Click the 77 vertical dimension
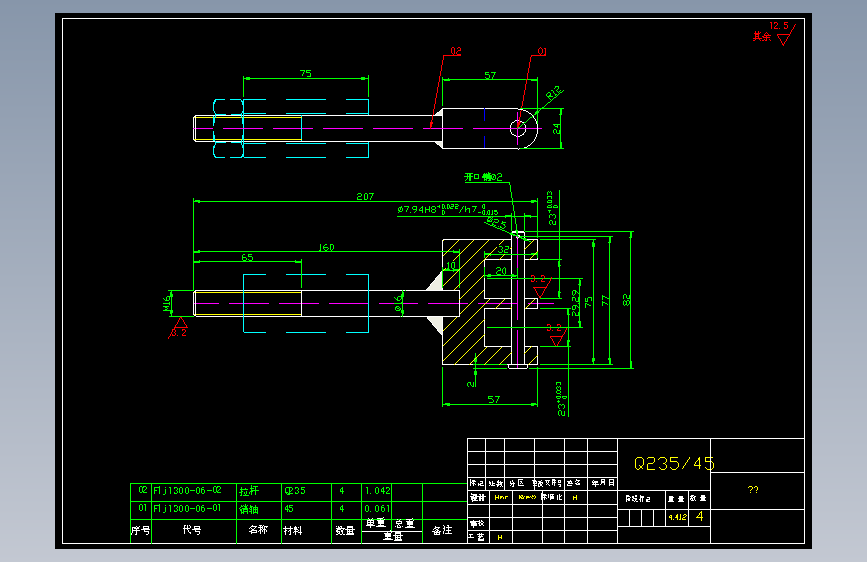This screenshot has width=867, height=562. tap(605, 300)
